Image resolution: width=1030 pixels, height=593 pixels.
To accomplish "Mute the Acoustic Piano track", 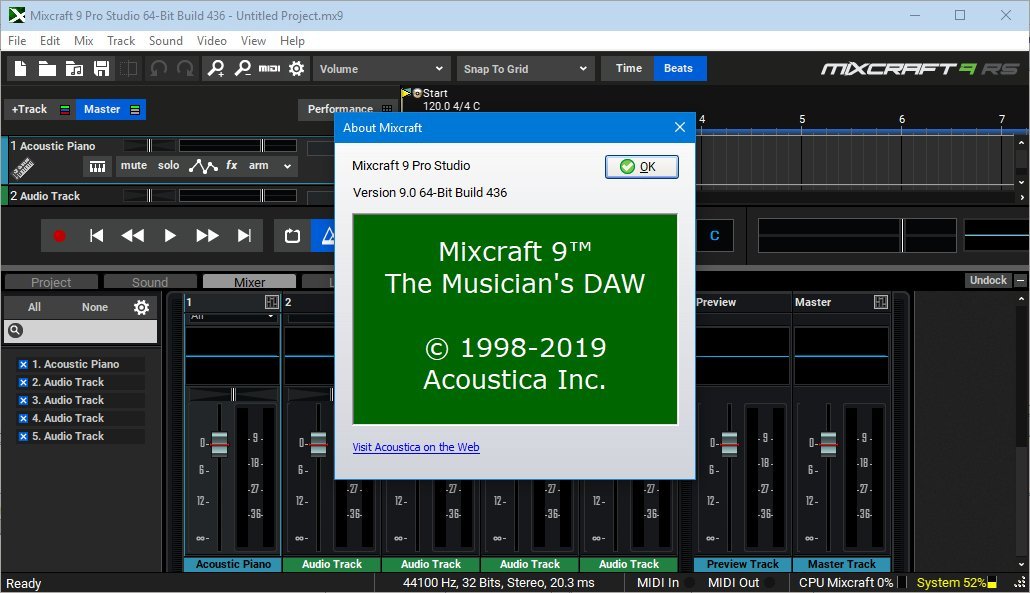I will point(135,165).
